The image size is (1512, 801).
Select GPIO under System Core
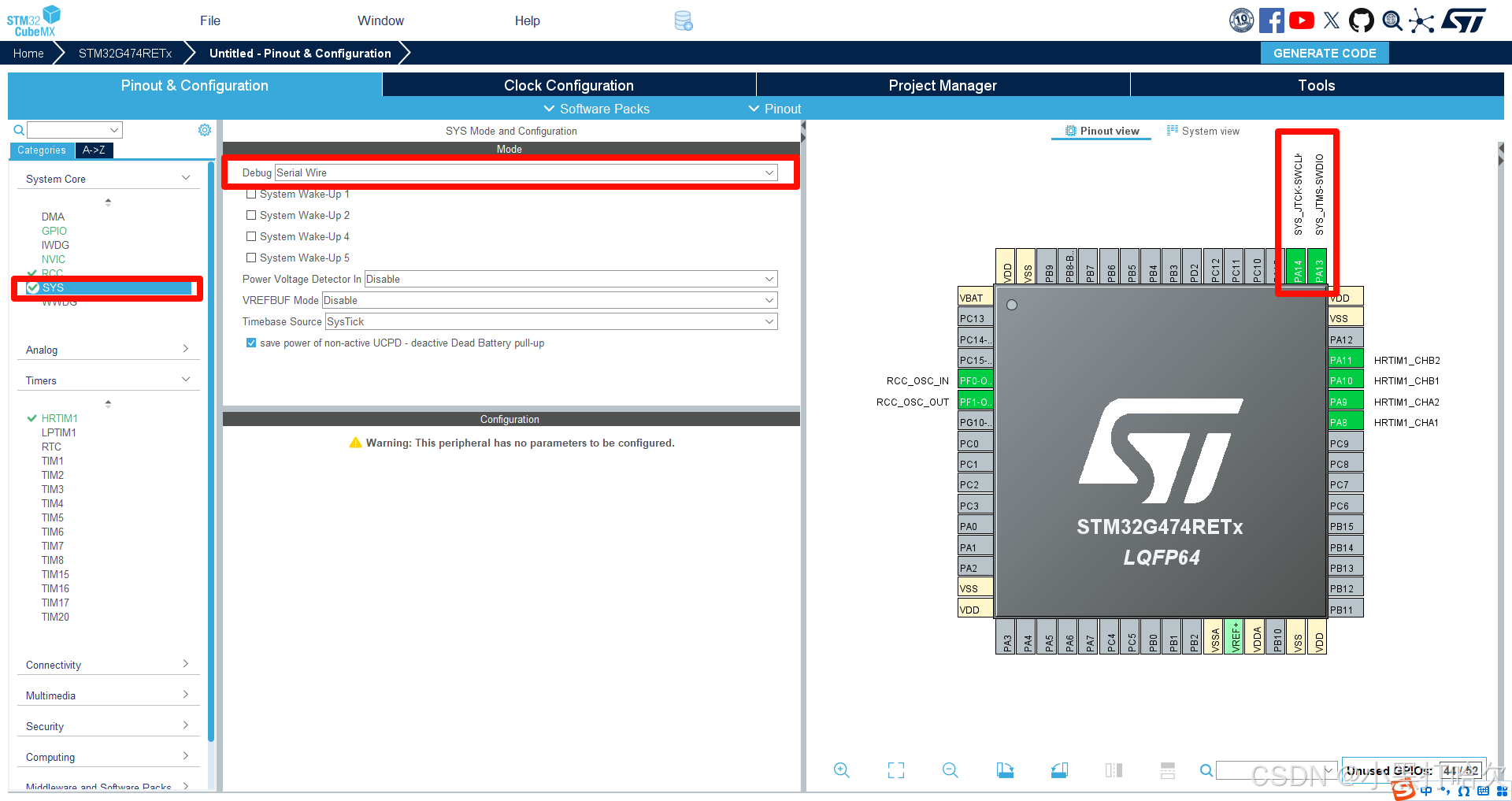(x=54, y=231)
